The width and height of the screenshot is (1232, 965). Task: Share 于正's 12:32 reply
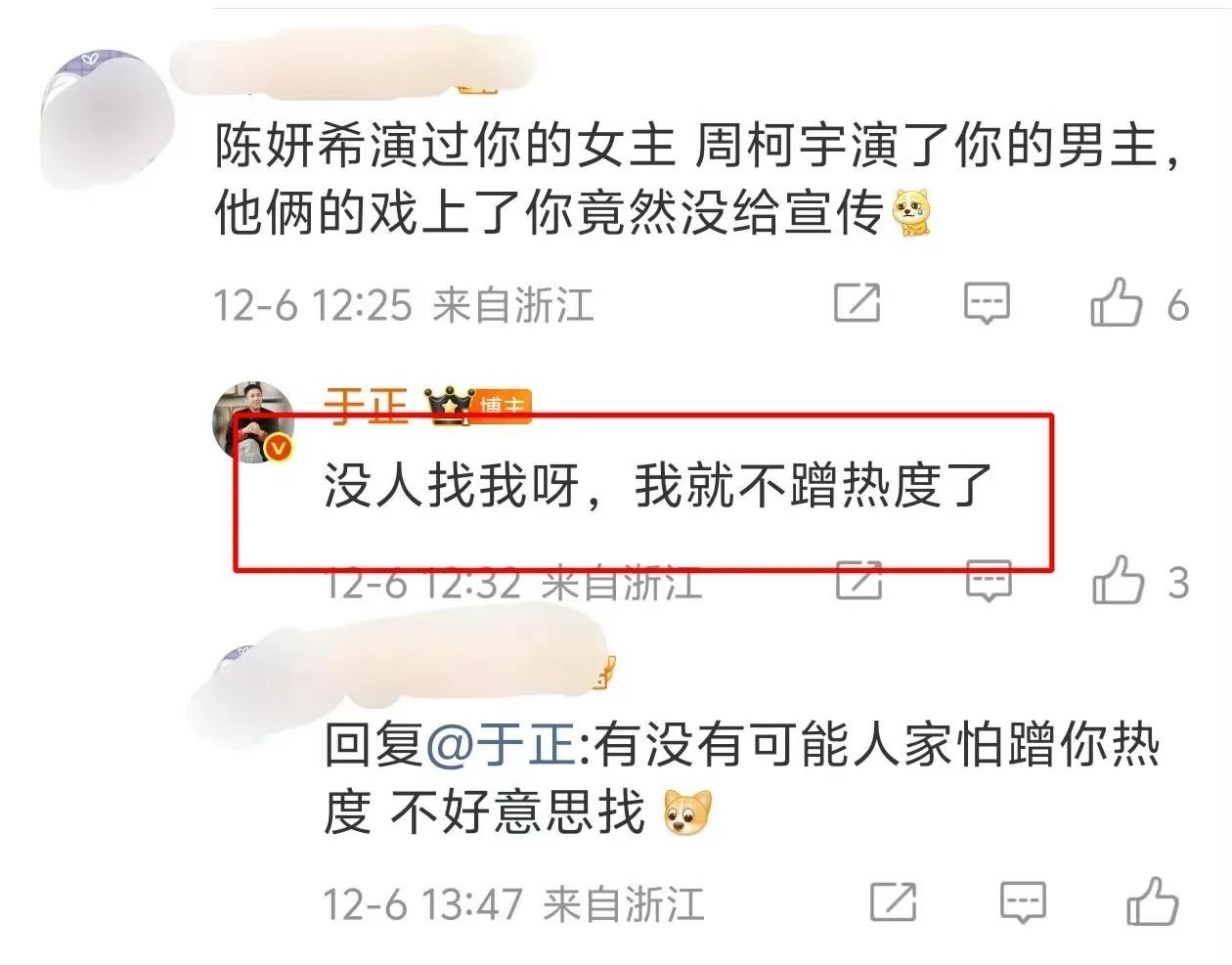(x=859, y=581)
